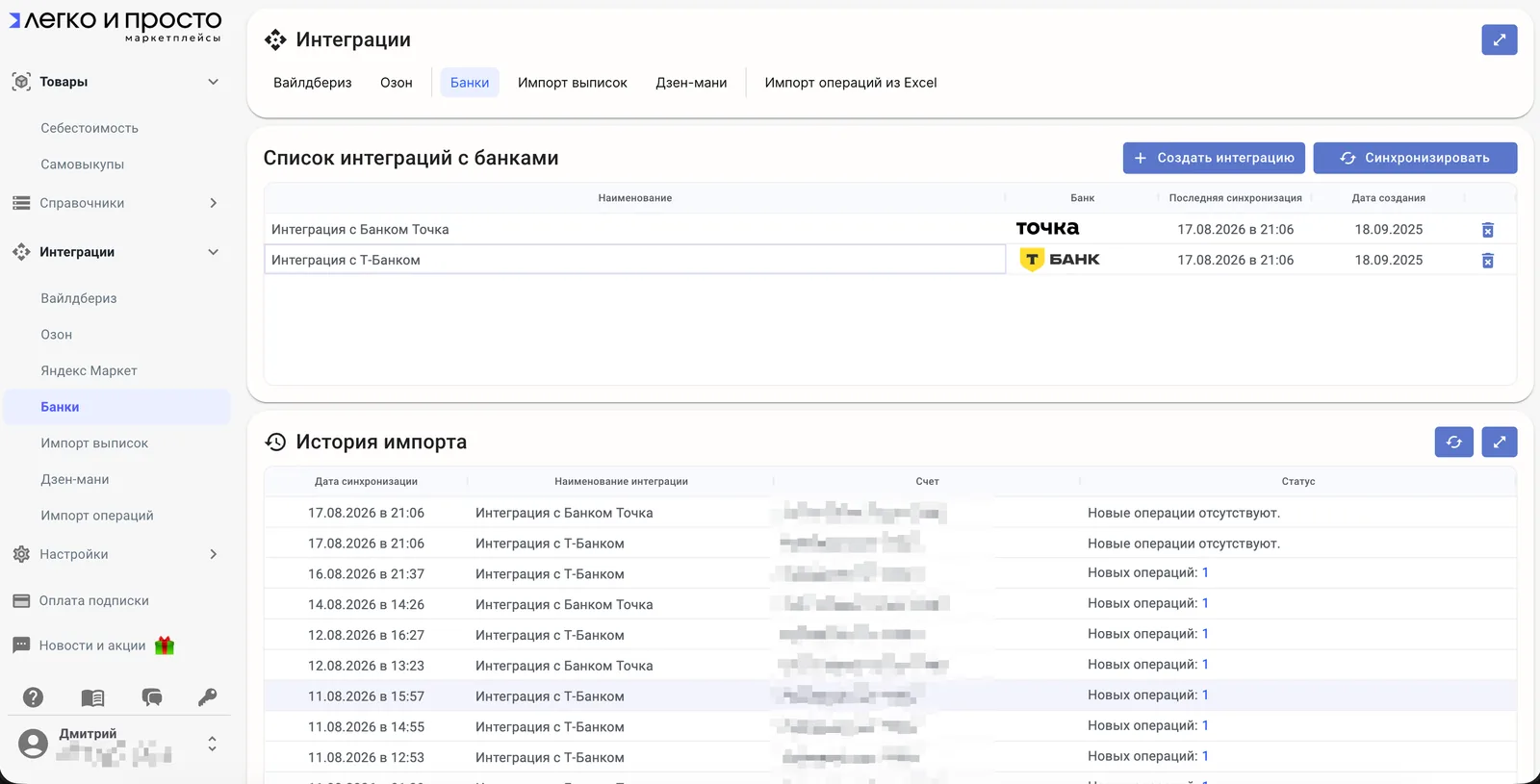Expand the Справочники submenu arrow

click(x=213, y=203)
